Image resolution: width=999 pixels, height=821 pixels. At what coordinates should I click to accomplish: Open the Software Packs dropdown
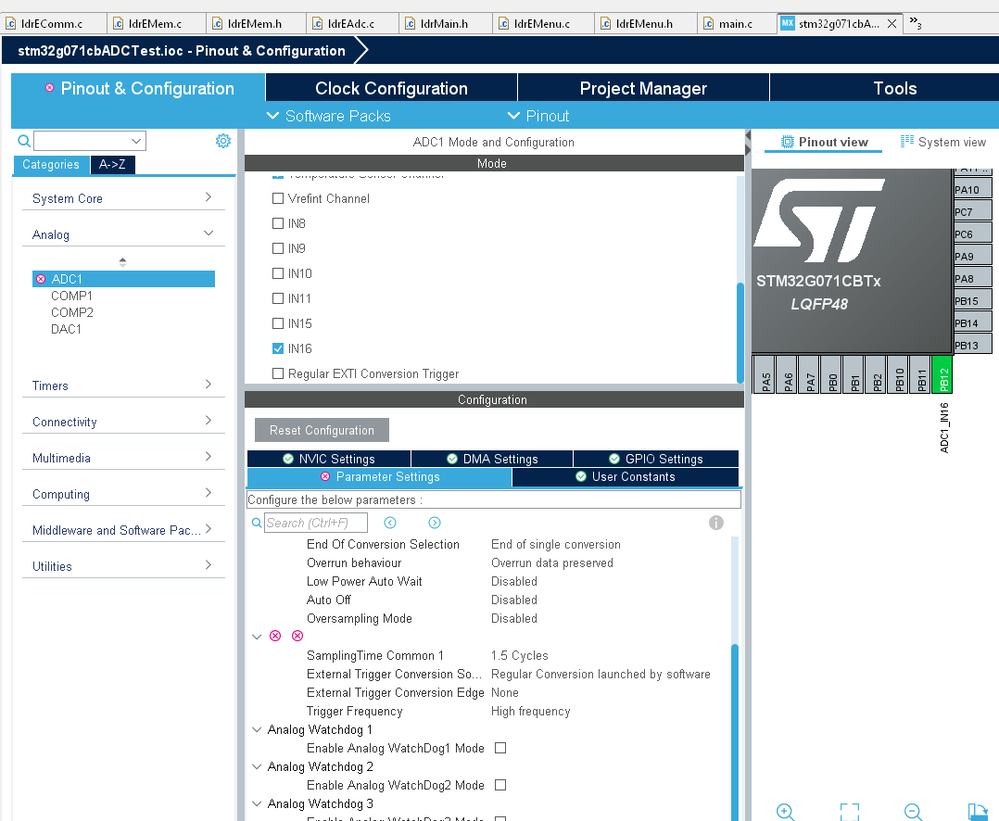[x=328, y=116]
